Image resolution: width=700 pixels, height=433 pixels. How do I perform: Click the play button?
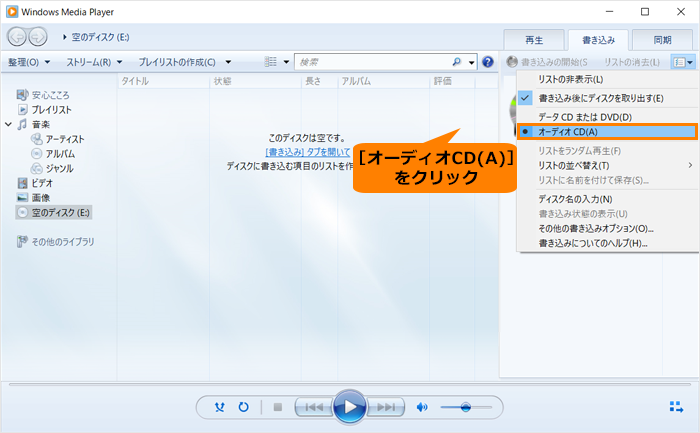[x=350, y=407]
